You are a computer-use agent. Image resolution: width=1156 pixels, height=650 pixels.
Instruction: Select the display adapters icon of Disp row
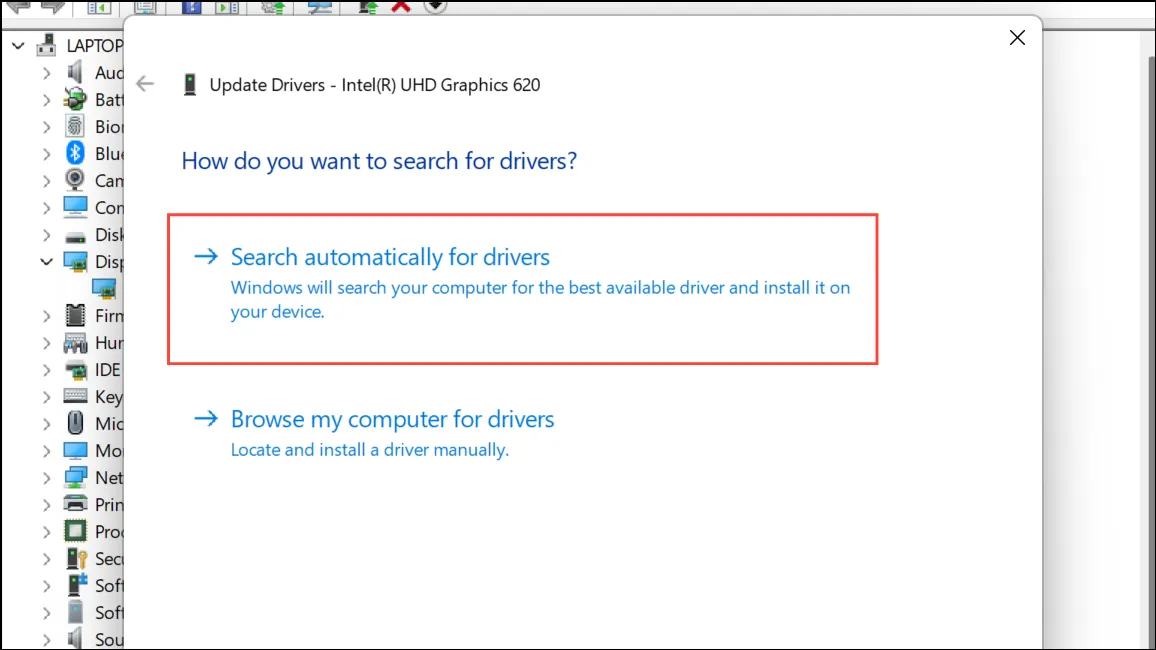pyautogui.click(x=74, y=262)
